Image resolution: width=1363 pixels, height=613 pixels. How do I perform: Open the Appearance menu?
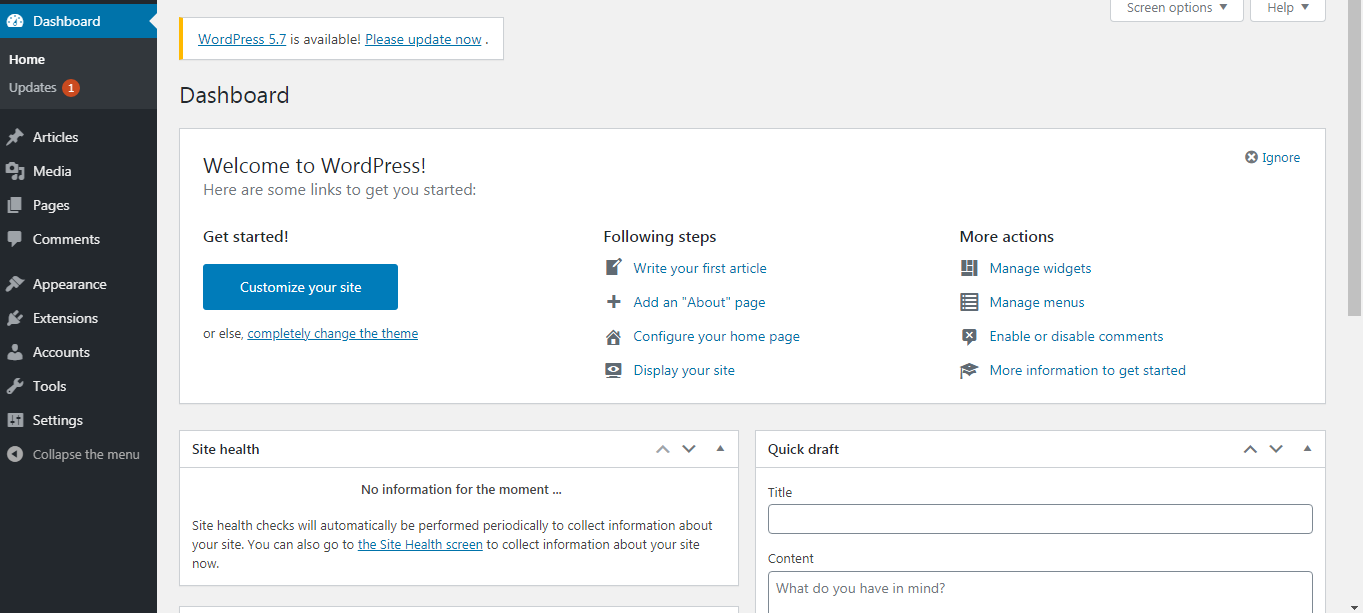point(78,284)
